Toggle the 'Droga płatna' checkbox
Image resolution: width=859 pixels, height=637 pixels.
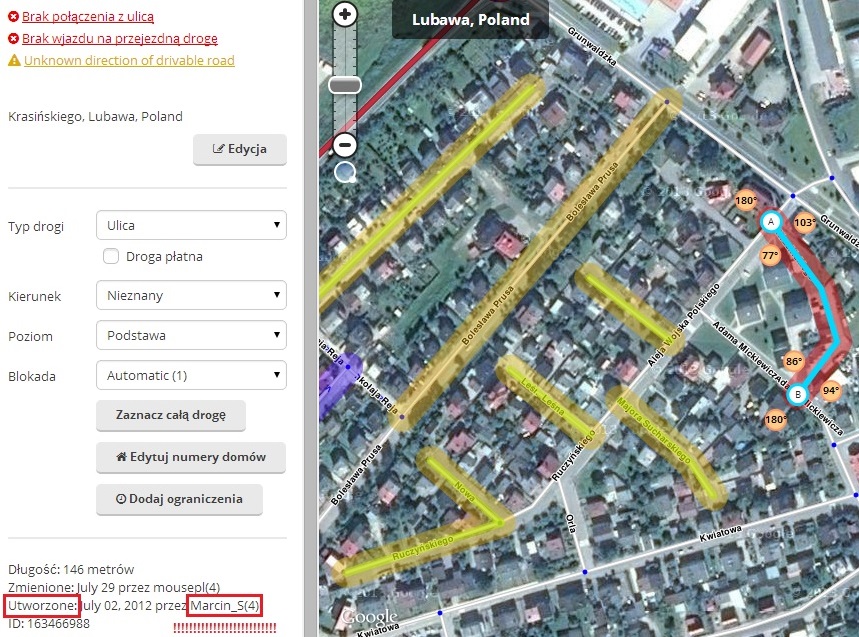111,256
